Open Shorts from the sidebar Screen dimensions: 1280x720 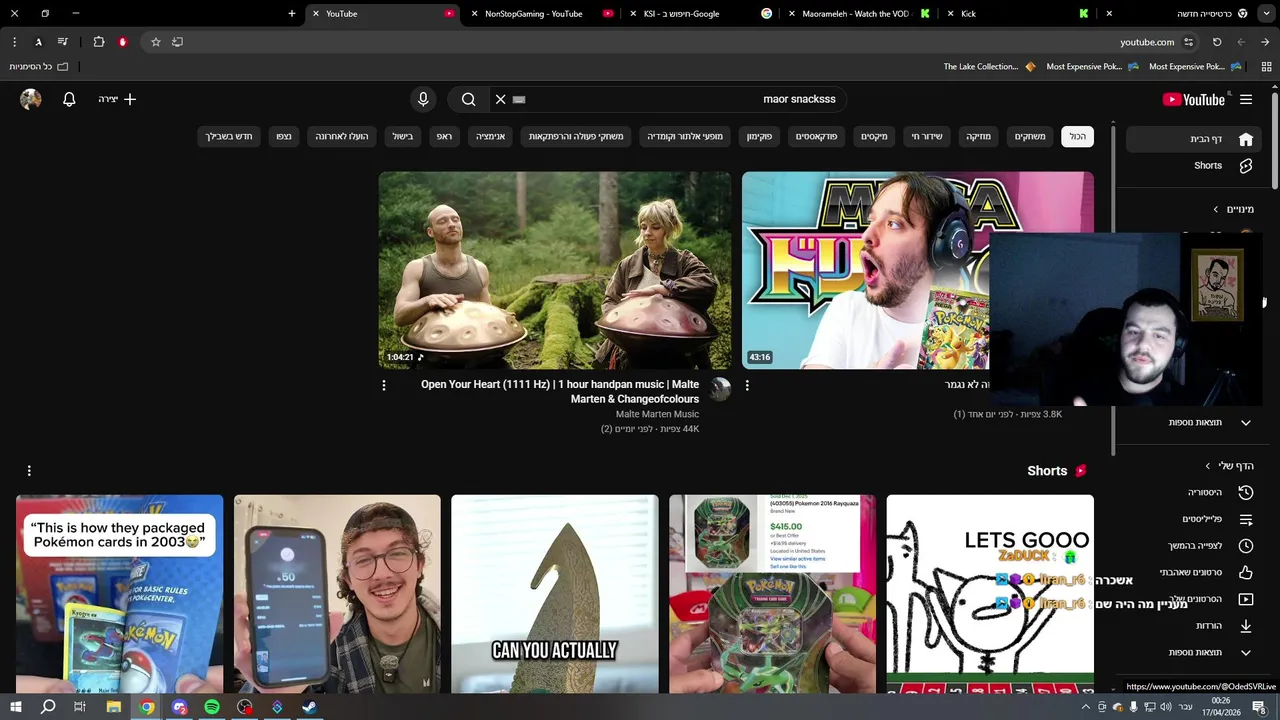tap(1193, 166)
